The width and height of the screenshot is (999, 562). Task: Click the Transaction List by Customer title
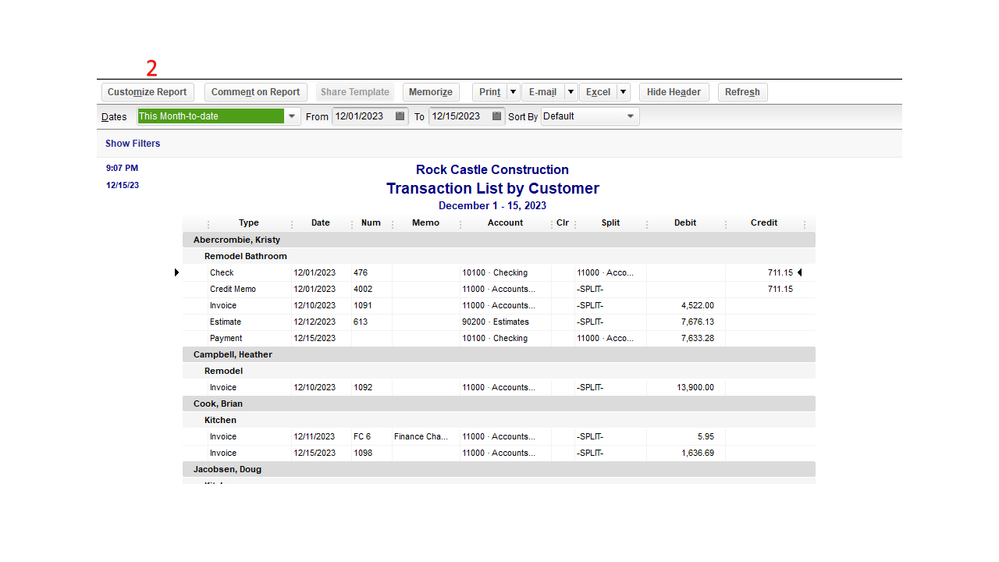(492, 189)
